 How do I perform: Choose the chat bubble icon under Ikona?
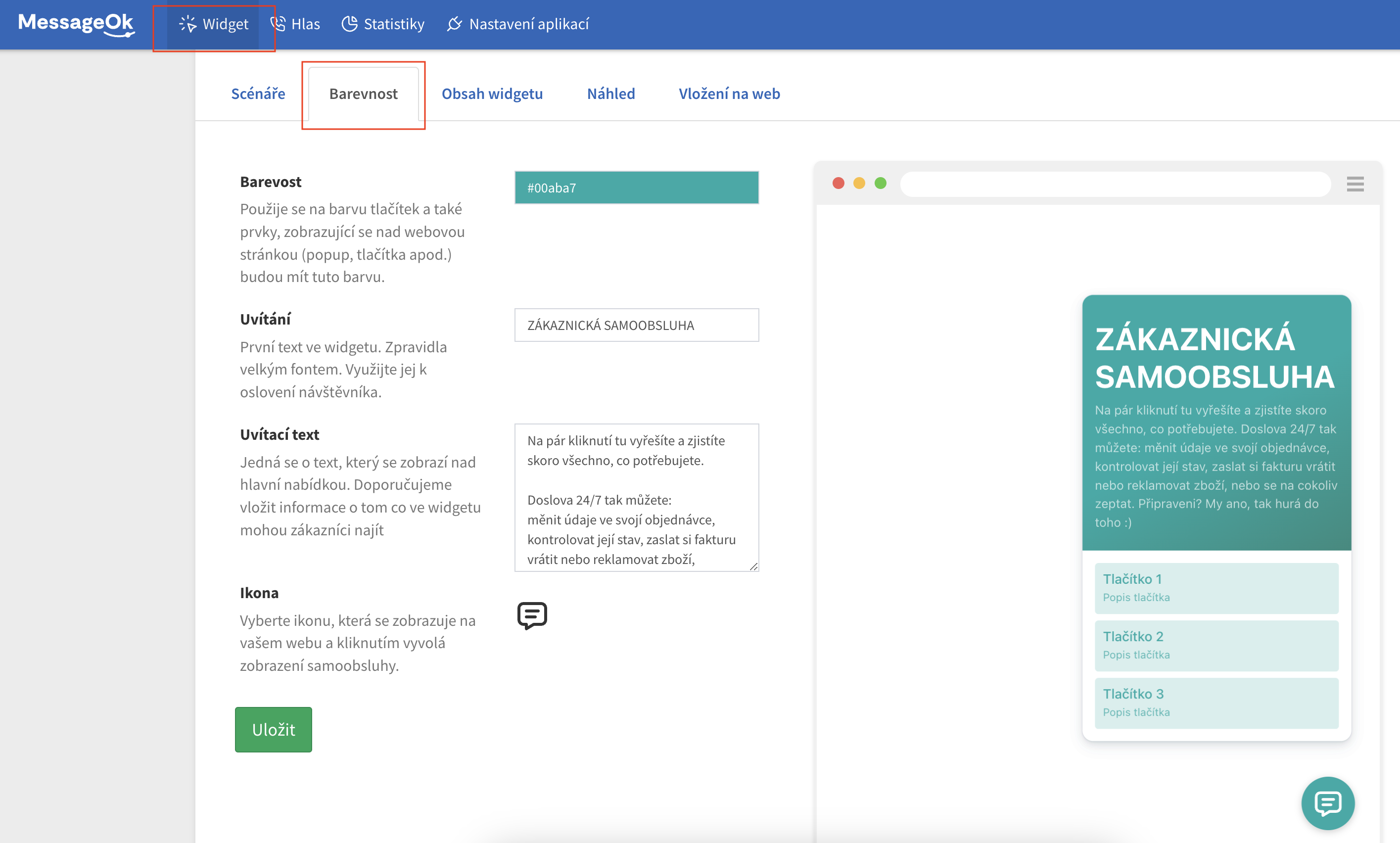(x=532, y=615)
